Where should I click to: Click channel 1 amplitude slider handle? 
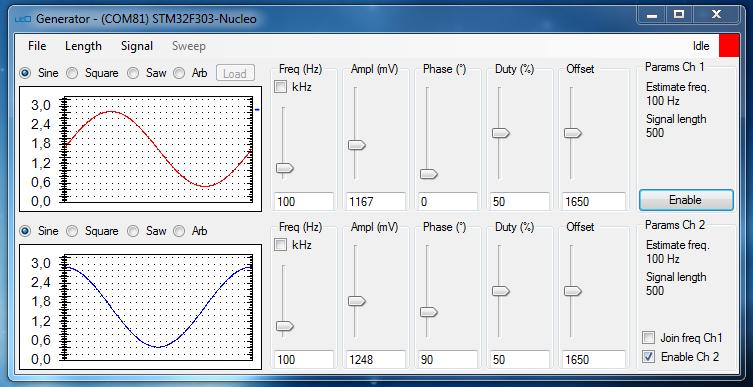(x=357, y=145)
